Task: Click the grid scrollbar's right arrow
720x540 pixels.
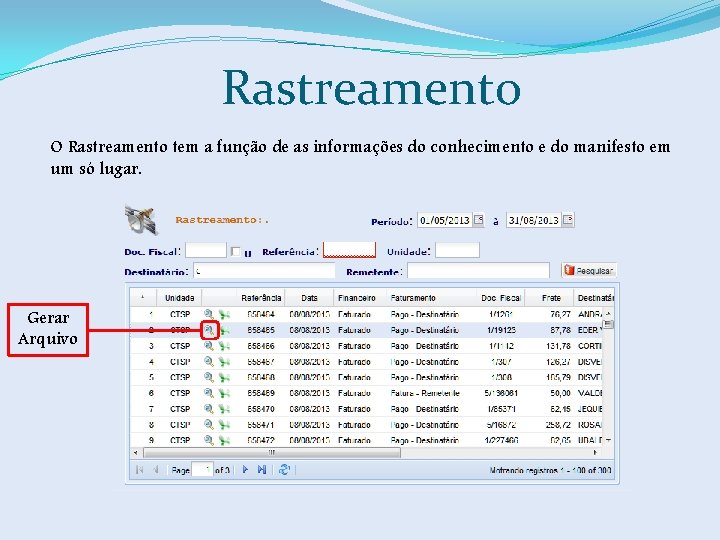Action: click(596, 453)
